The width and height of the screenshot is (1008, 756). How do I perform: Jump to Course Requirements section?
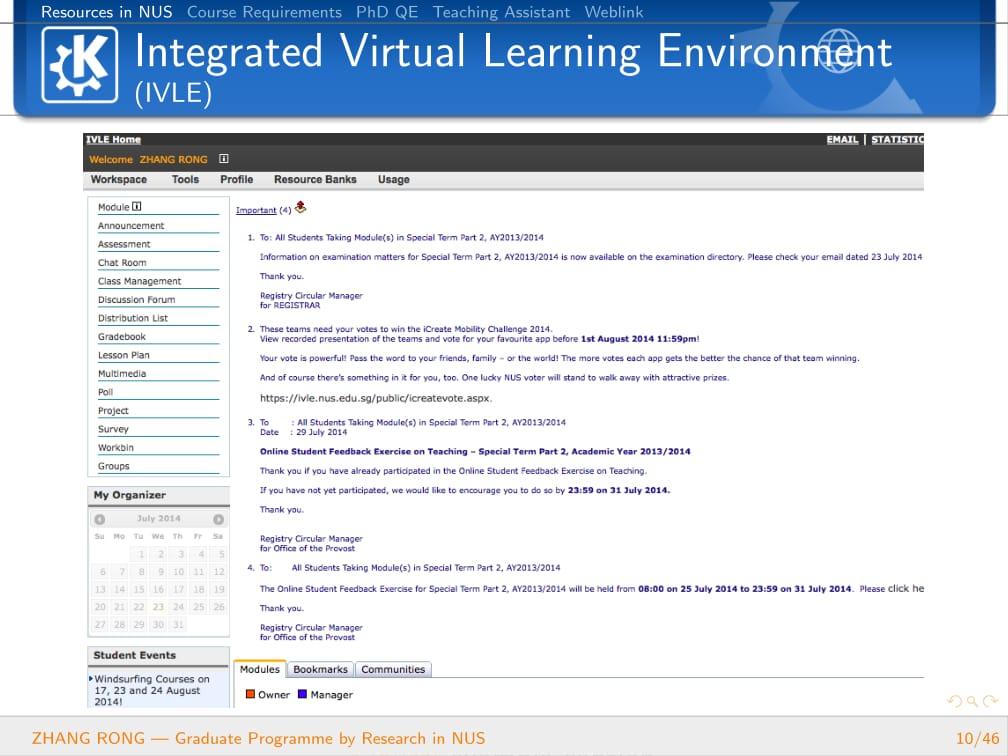tap(264, 12)
